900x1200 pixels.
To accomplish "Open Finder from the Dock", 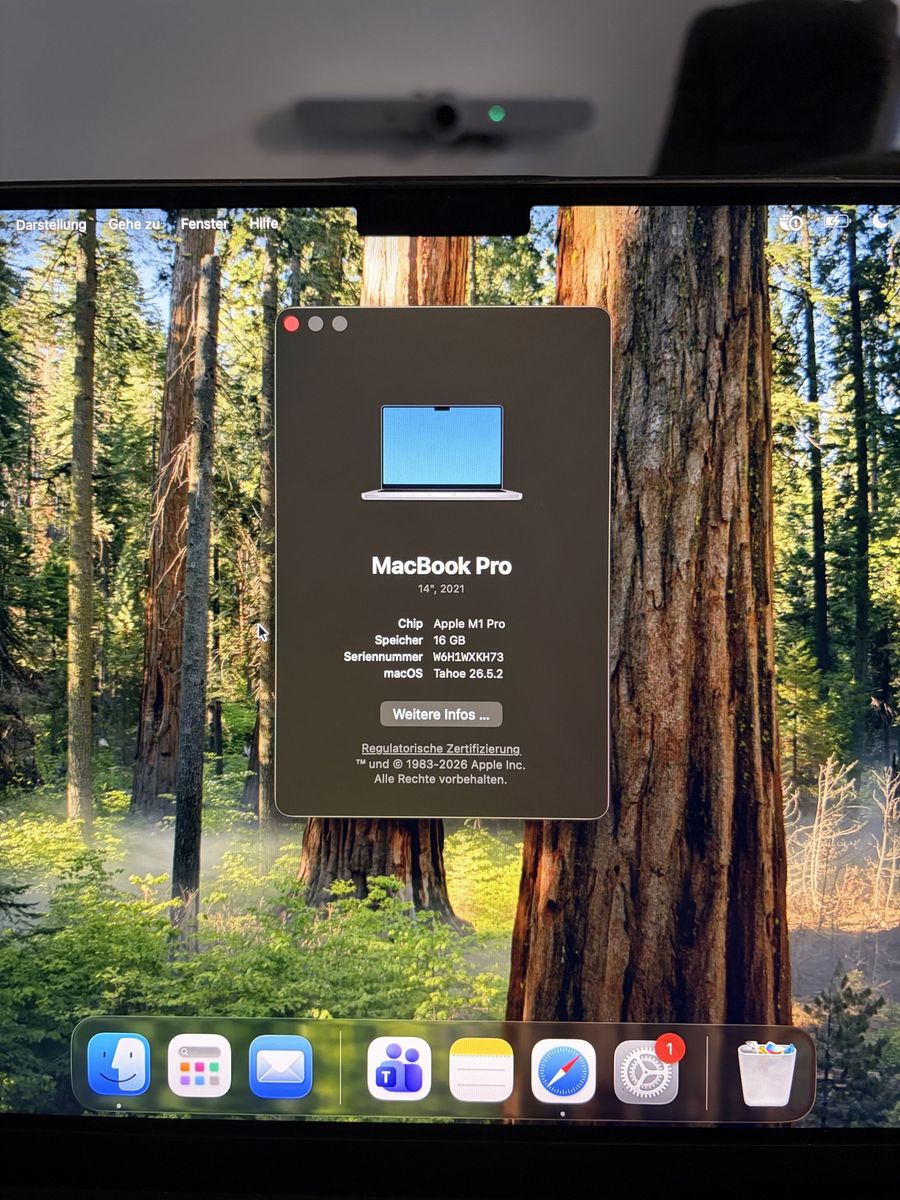I will click(119, 1064).
